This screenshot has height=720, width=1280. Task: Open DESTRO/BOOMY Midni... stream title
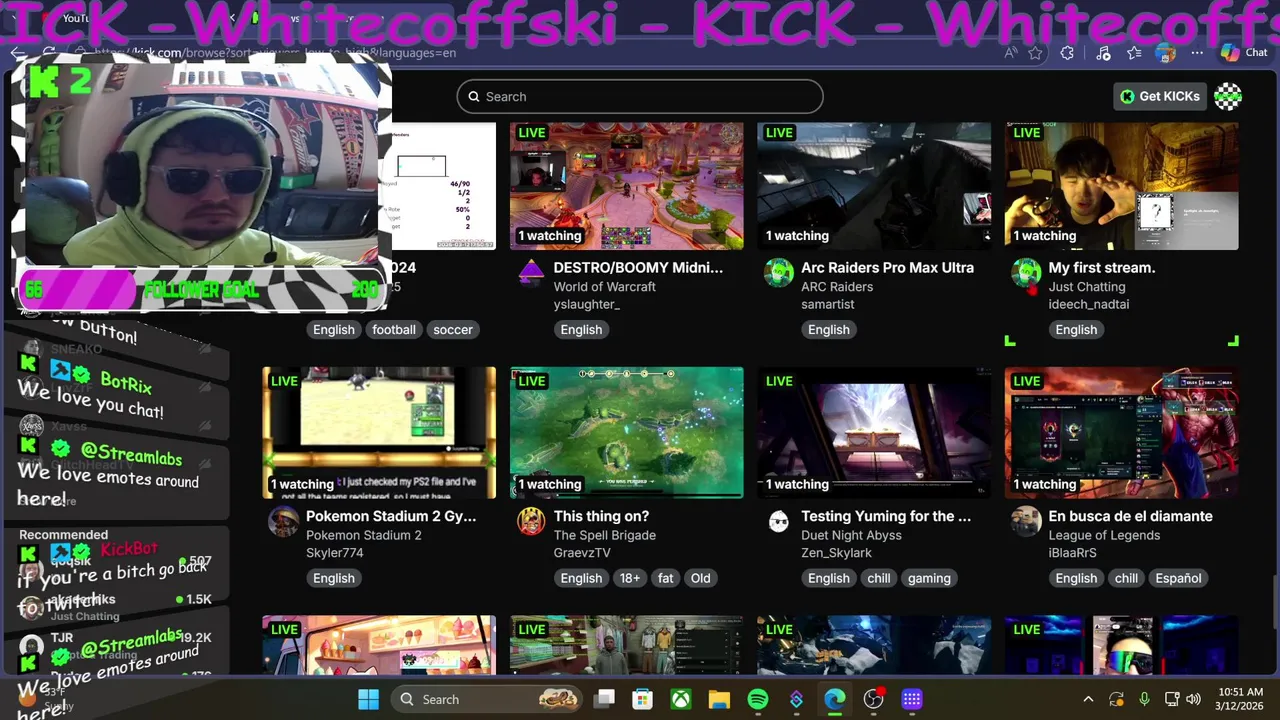(x=638, y=267)
